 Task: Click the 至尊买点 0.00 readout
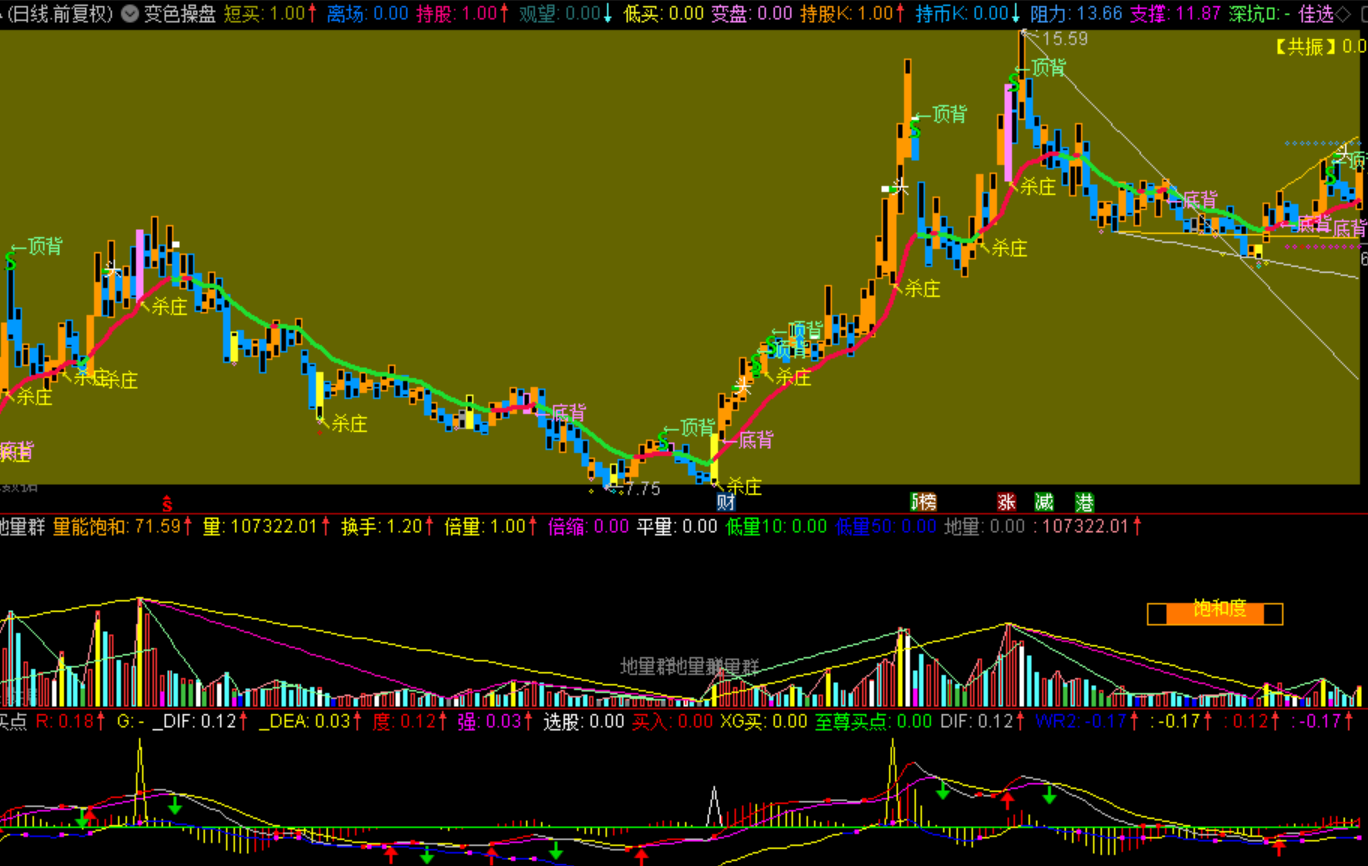coord(873,721)
